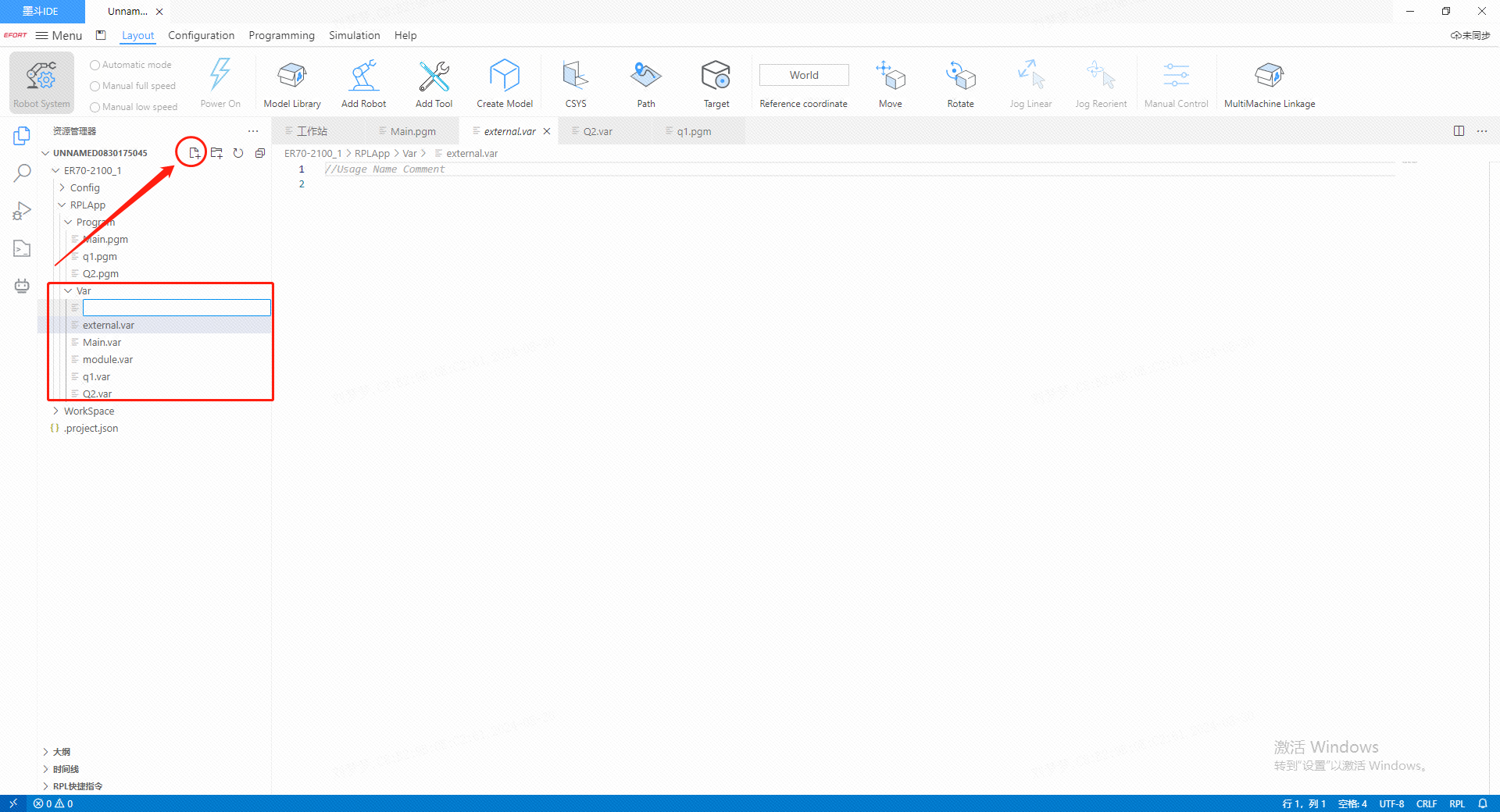Select Manual low speed mode
This screenshot has height=812, width=1500.
pyautogui.click(x=95, y=107)
